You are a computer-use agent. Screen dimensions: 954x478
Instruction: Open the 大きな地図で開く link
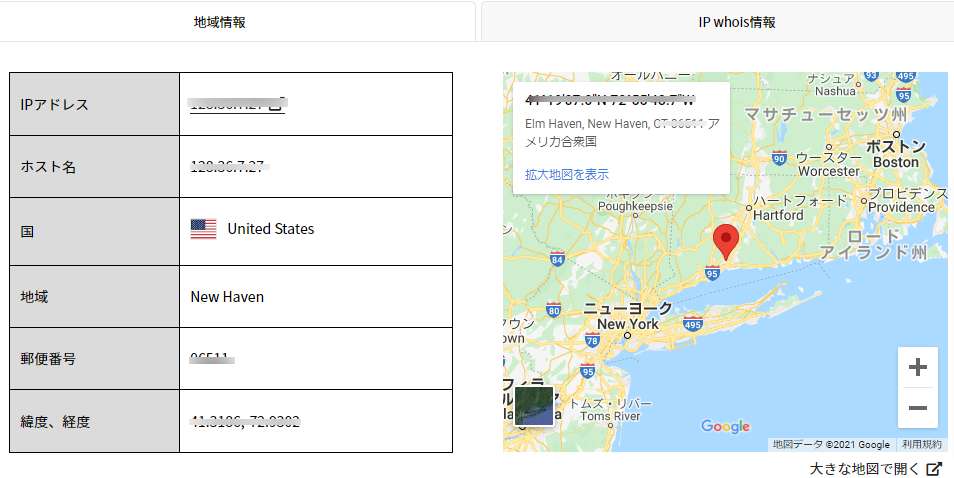pyautogui.click(x=865, y=468)
